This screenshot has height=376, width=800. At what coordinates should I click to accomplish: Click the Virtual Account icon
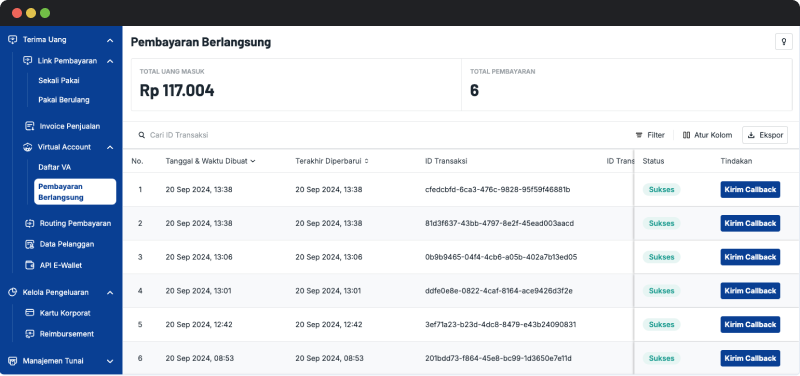[28, 147]
